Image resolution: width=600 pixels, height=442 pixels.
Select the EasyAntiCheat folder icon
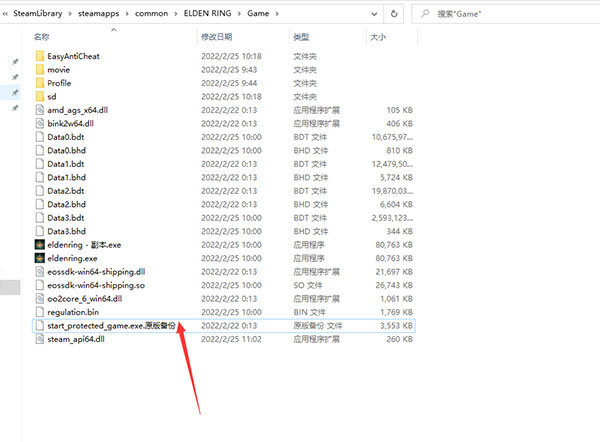[39, 56]
